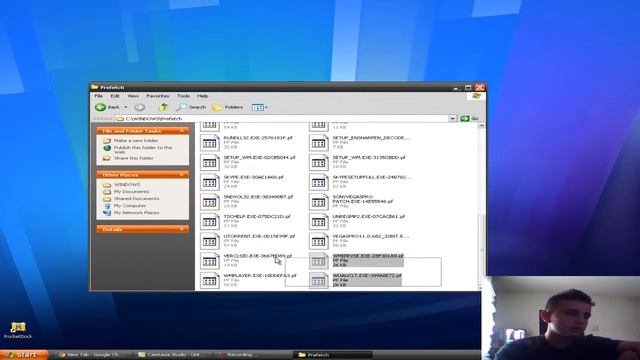Select the SETUP_WM.EXE-3135CBDD.pf file icon

tap(319, 162)
